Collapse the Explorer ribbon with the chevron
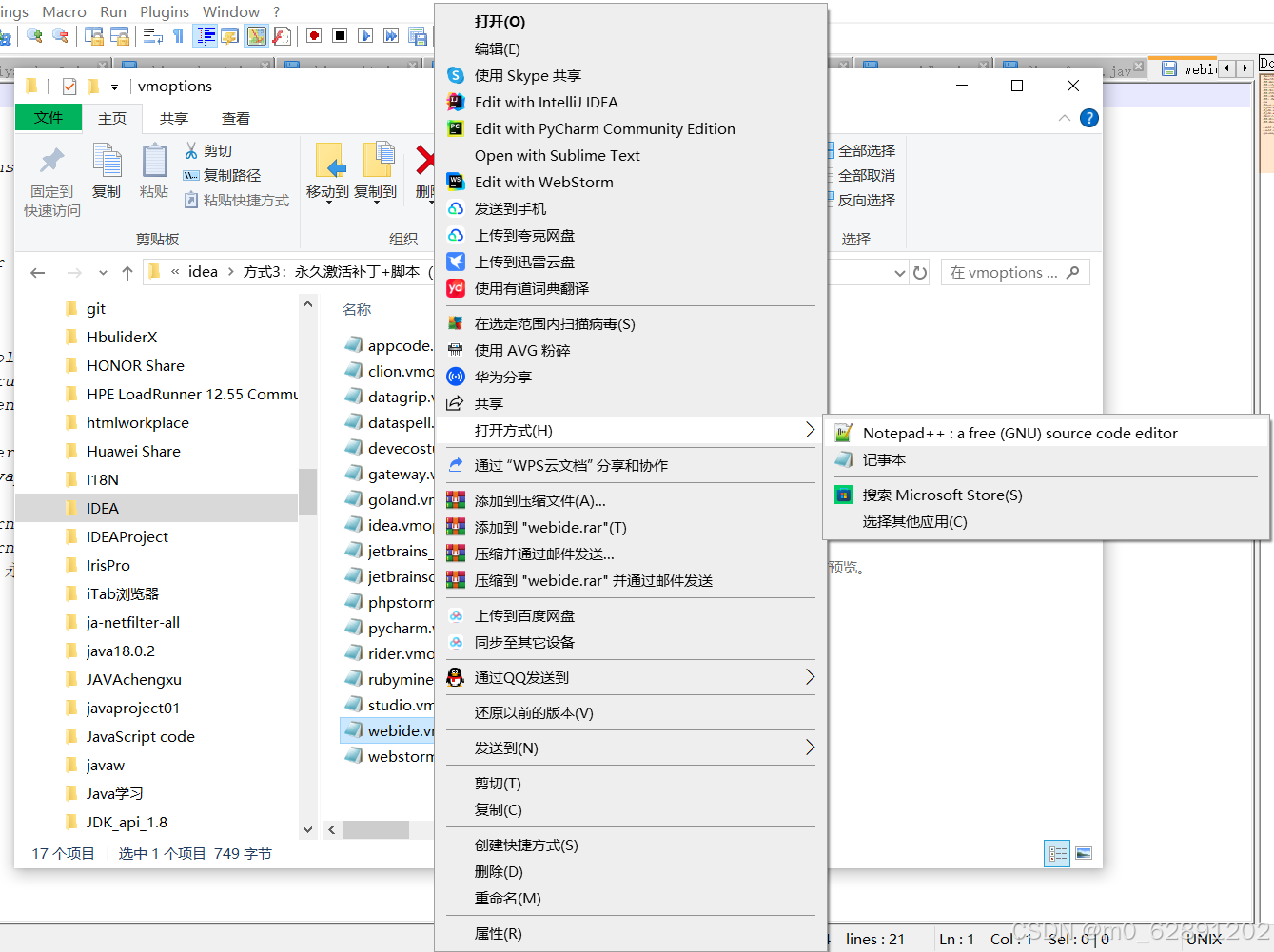The width and height of the screenshot is (1274, 952). coord(1064,118)
